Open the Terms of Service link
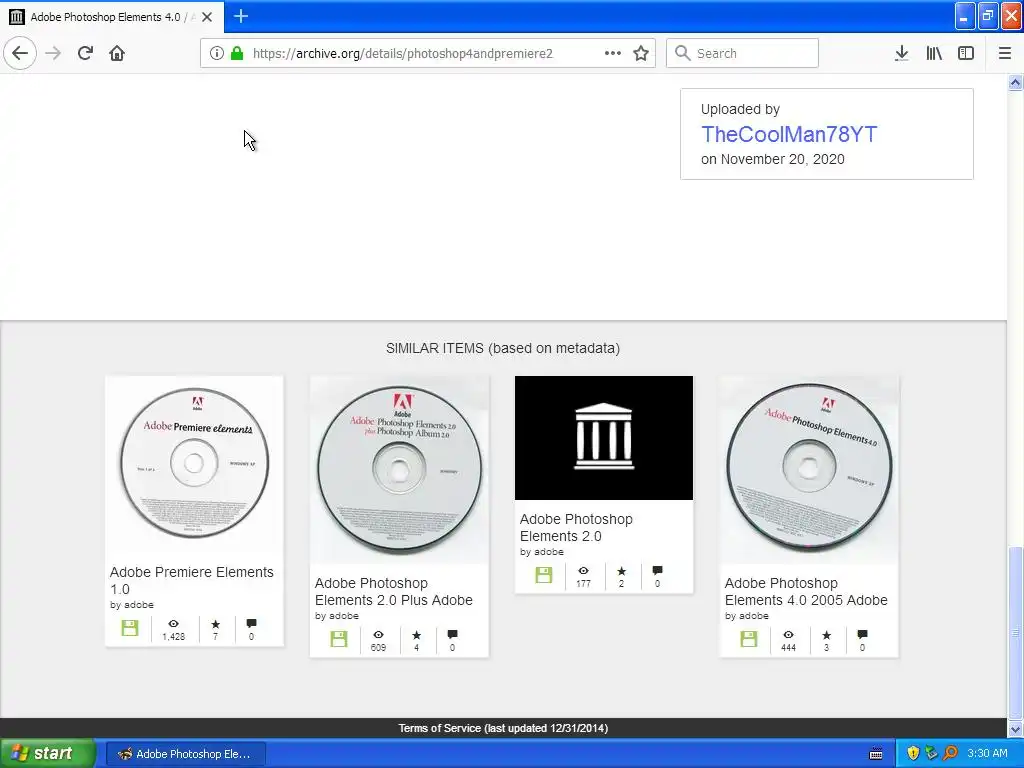Image resolution: width=1024 pixels, height=768 pixels. 503,728
